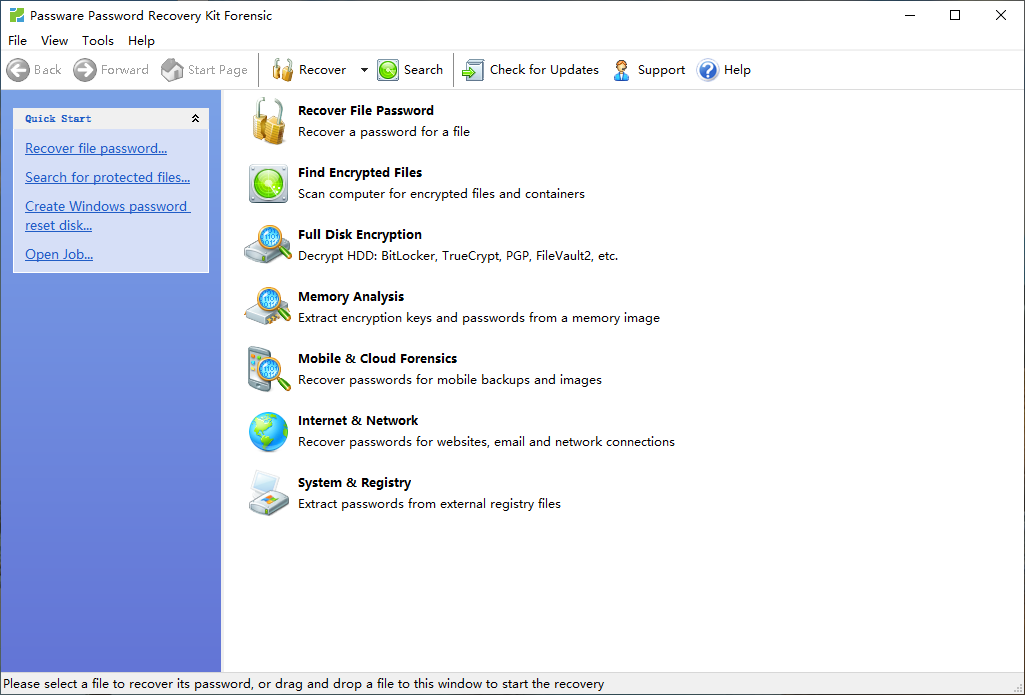The width and height of the screenshot is (1025, 695).
Task: Click the Find Encrypted Files radar icon
Action: click(268, 184)
